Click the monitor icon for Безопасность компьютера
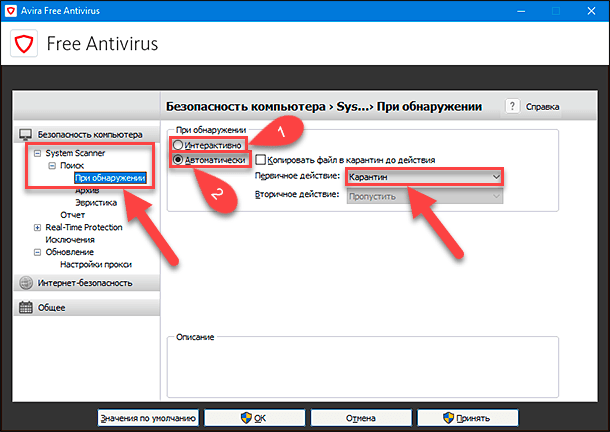The height and width of the screenshot is (432, 610). point(26,135)
